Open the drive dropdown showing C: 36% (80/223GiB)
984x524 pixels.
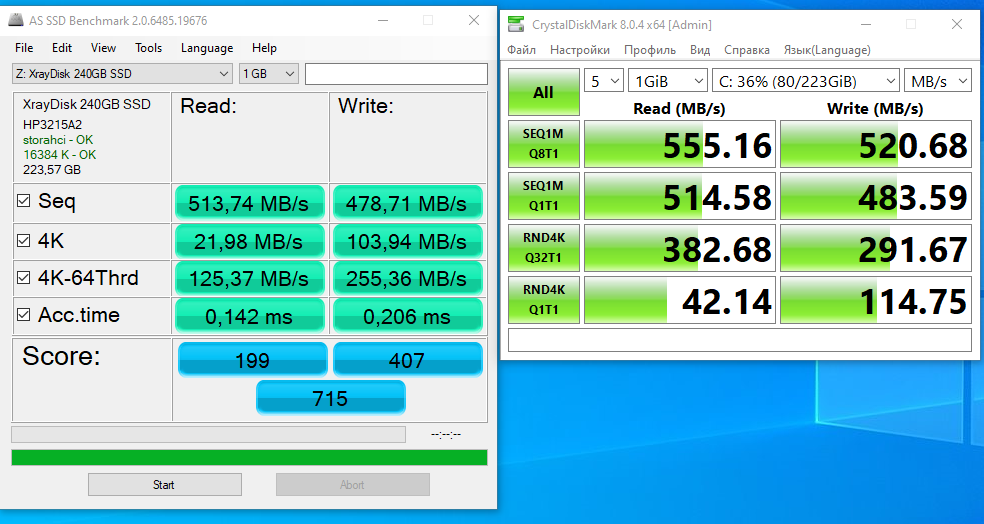coord(806,81)
